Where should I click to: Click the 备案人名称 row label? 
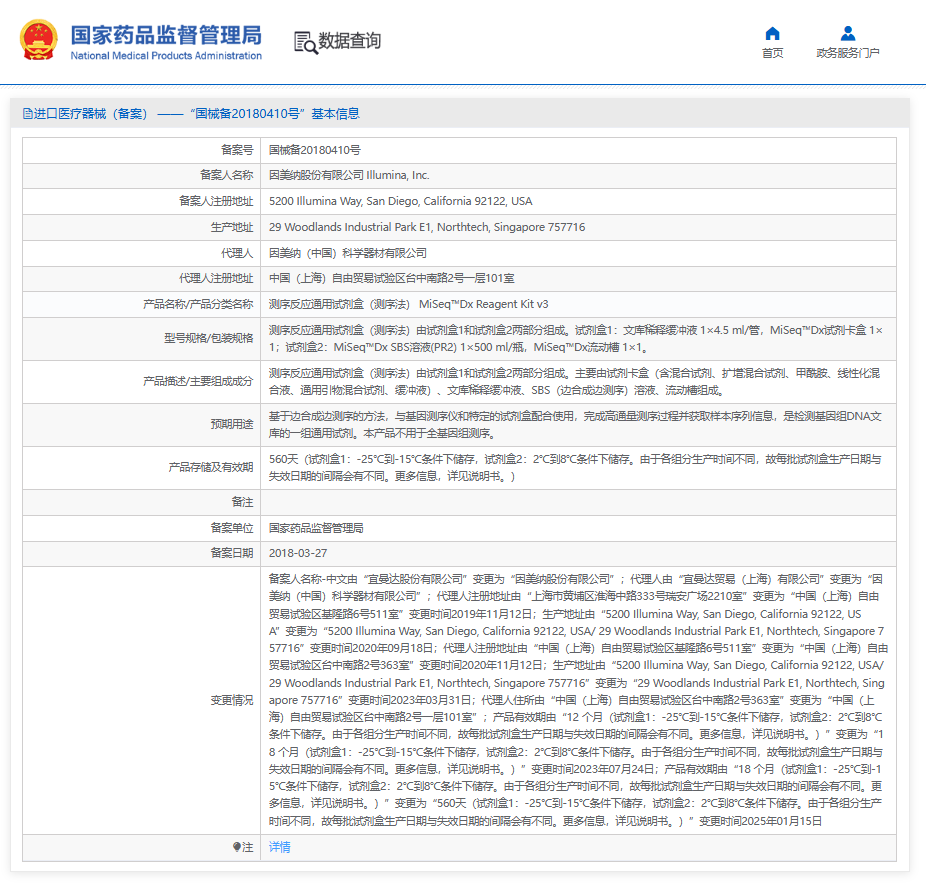pos(226,175)
